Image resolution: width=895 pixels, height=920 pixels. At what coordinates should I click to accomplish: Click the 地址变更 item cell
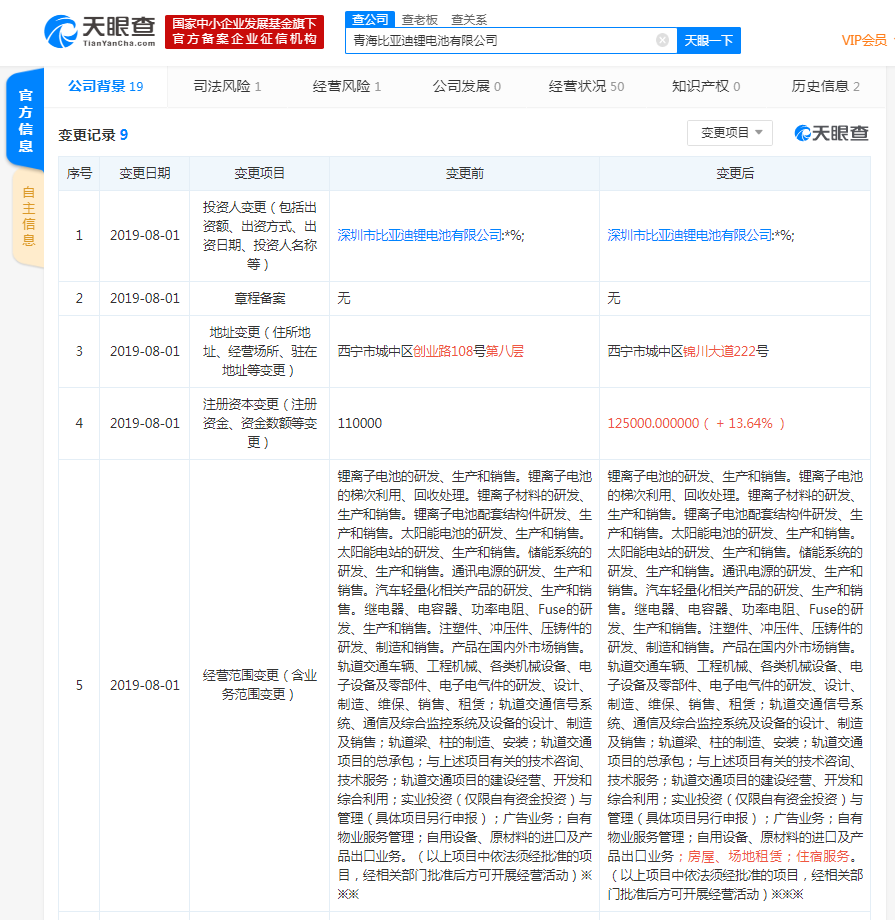pyautogui.click(x=259, y=351)
